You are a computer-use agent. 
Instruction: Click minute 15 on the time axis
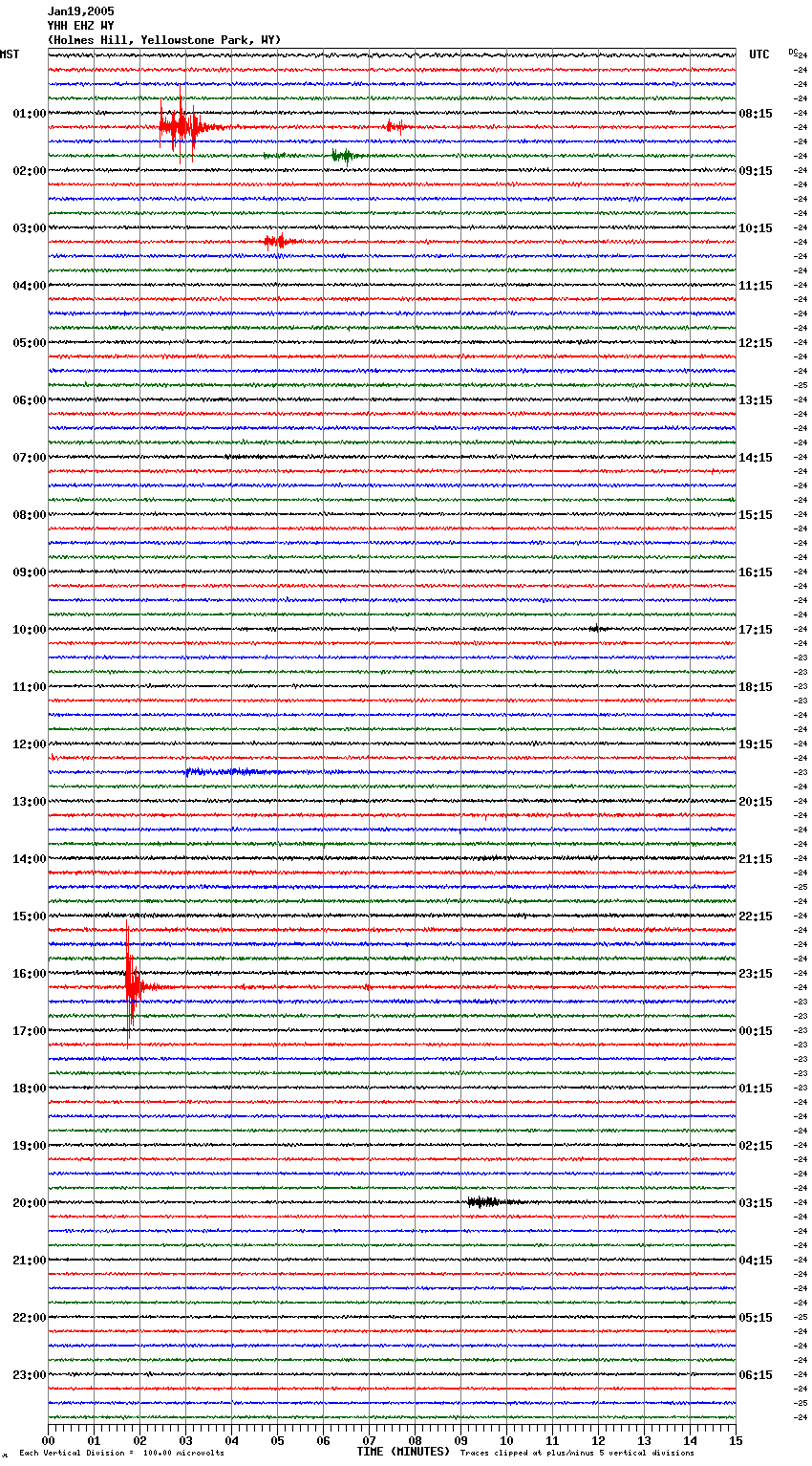pyautogui.click(x=736, y=1440)
